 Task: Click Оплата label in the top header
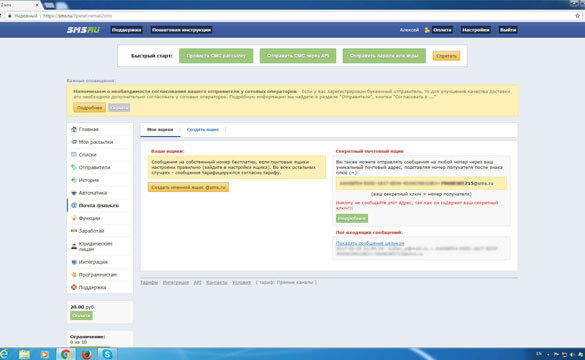tap(442, 30)
